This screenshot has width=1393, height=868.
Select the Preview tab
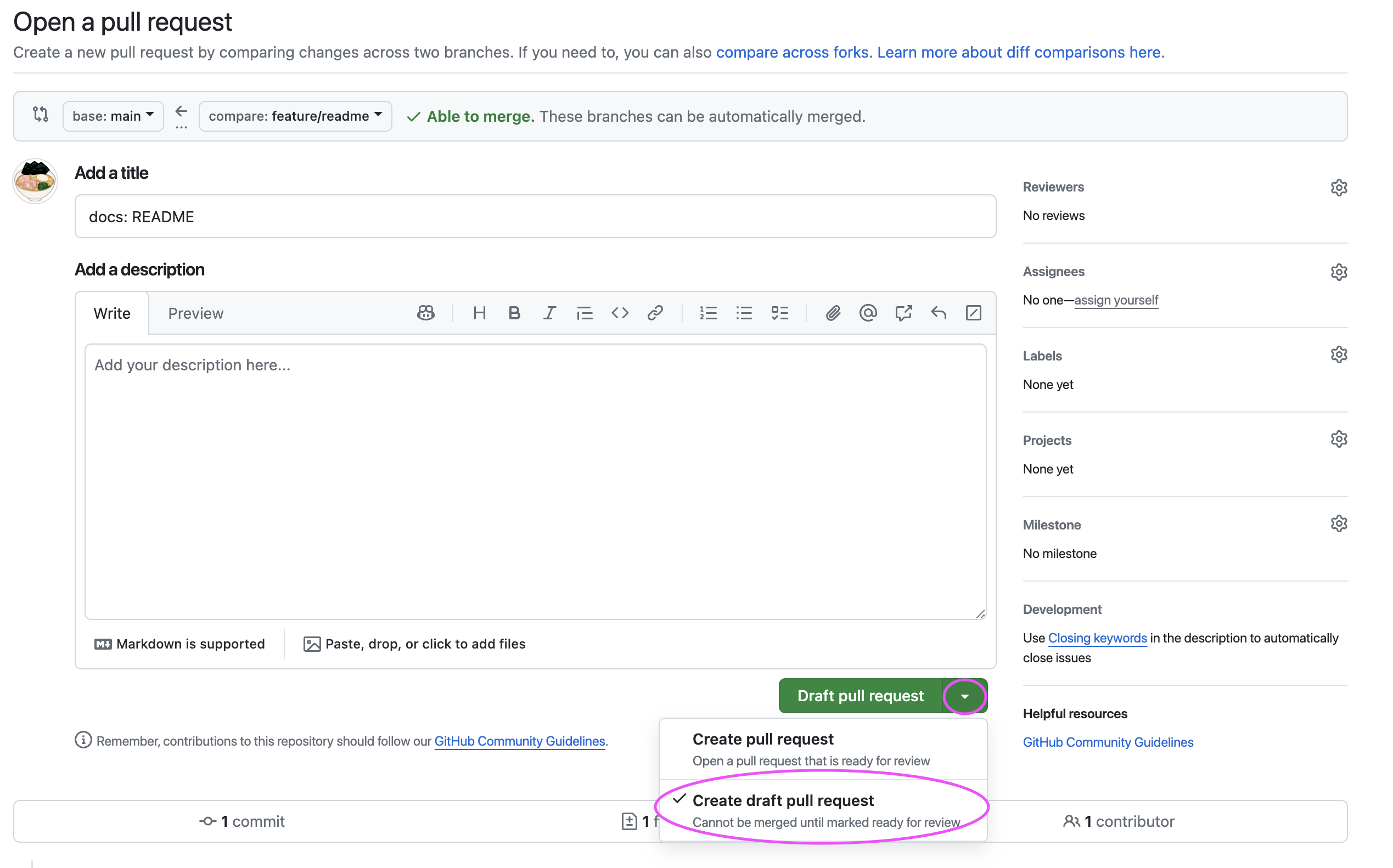point(194,313)
